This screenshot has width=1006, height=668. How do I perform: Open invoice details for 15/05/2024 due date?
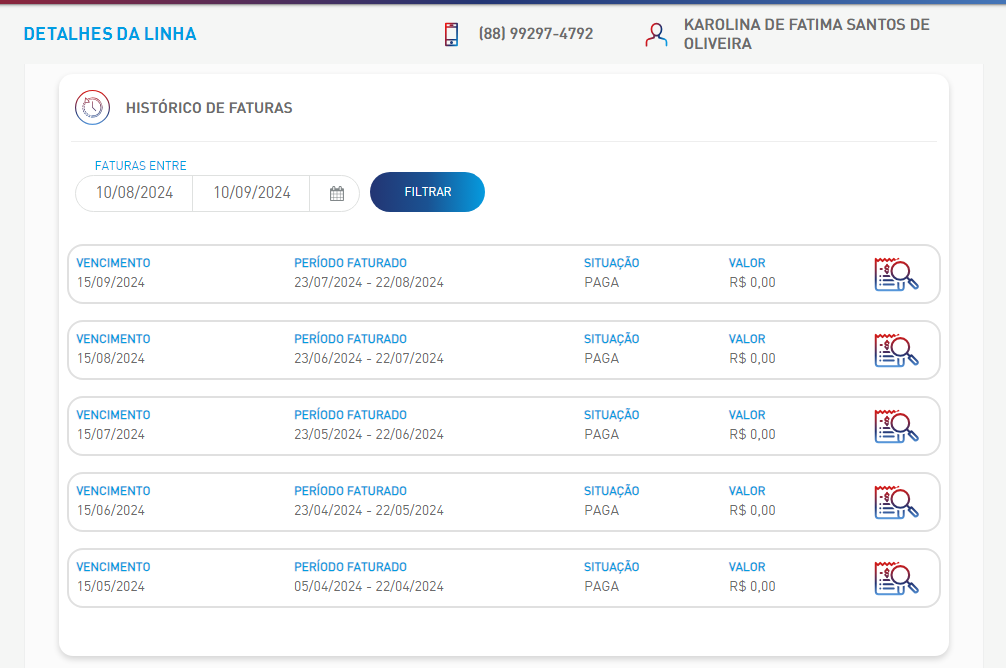(x=896, y=578)
